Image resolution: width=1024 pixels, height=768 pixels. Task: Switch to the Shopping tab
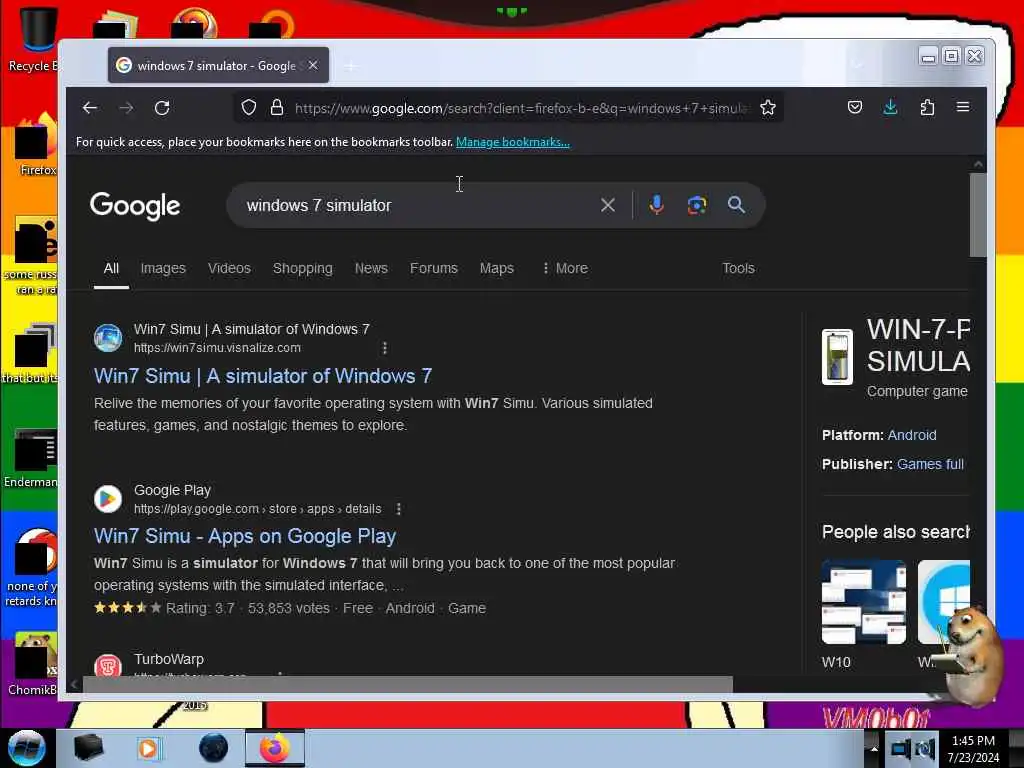[302, 268]
